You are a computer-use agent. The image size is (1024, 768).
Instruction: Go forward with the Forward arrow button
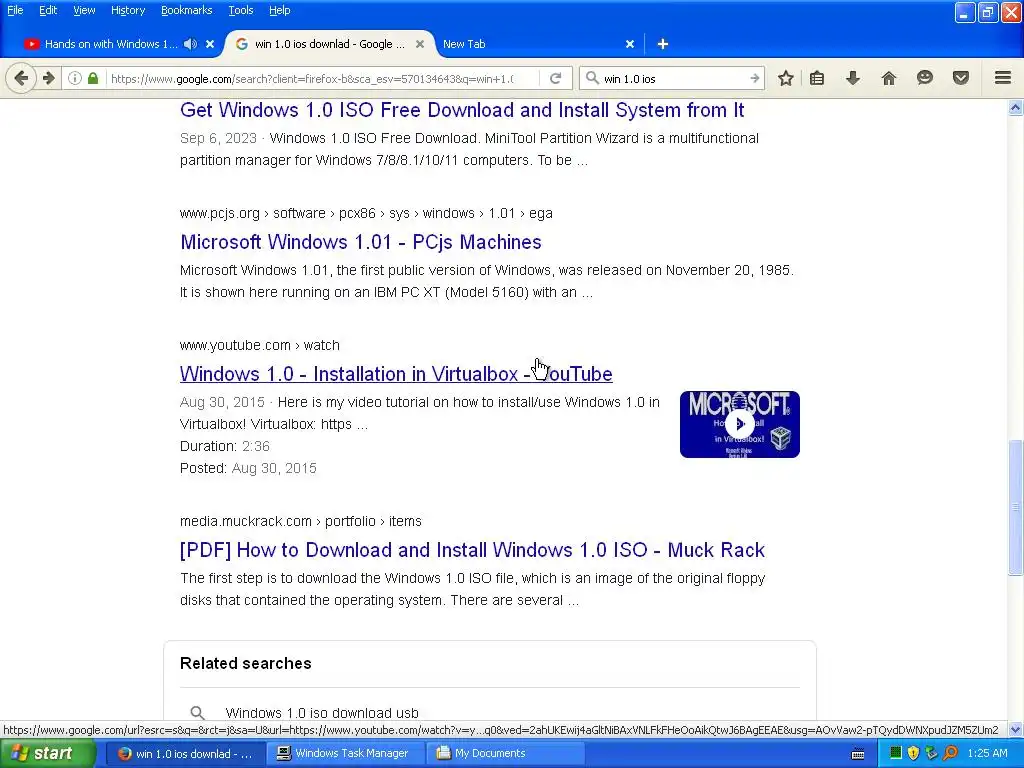tap(49, 78)
